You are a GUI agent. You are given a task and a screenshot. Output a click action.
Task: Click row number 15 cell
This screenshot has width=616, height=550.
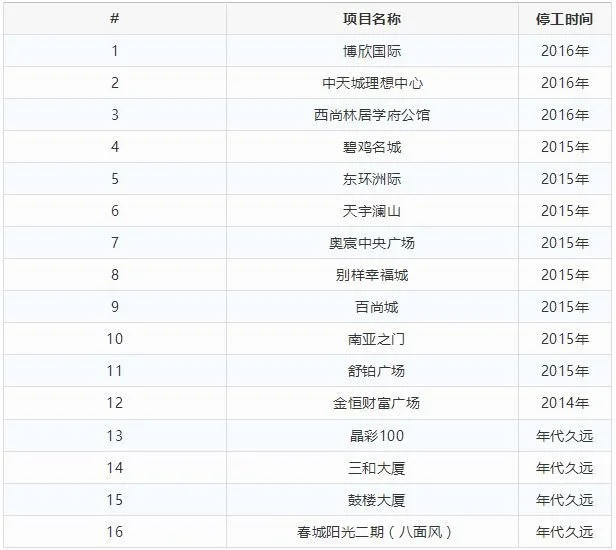coord(115,500)
